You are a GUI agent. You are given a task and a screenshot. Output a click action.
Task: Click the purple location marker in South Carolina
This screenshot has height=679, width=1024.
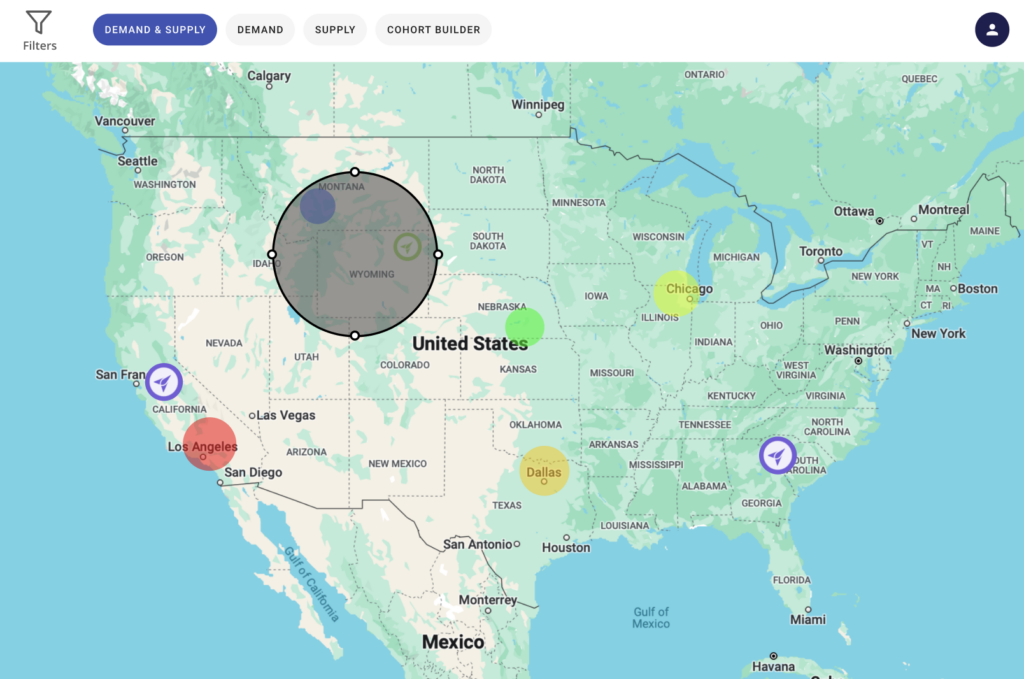tap(777, 455)
